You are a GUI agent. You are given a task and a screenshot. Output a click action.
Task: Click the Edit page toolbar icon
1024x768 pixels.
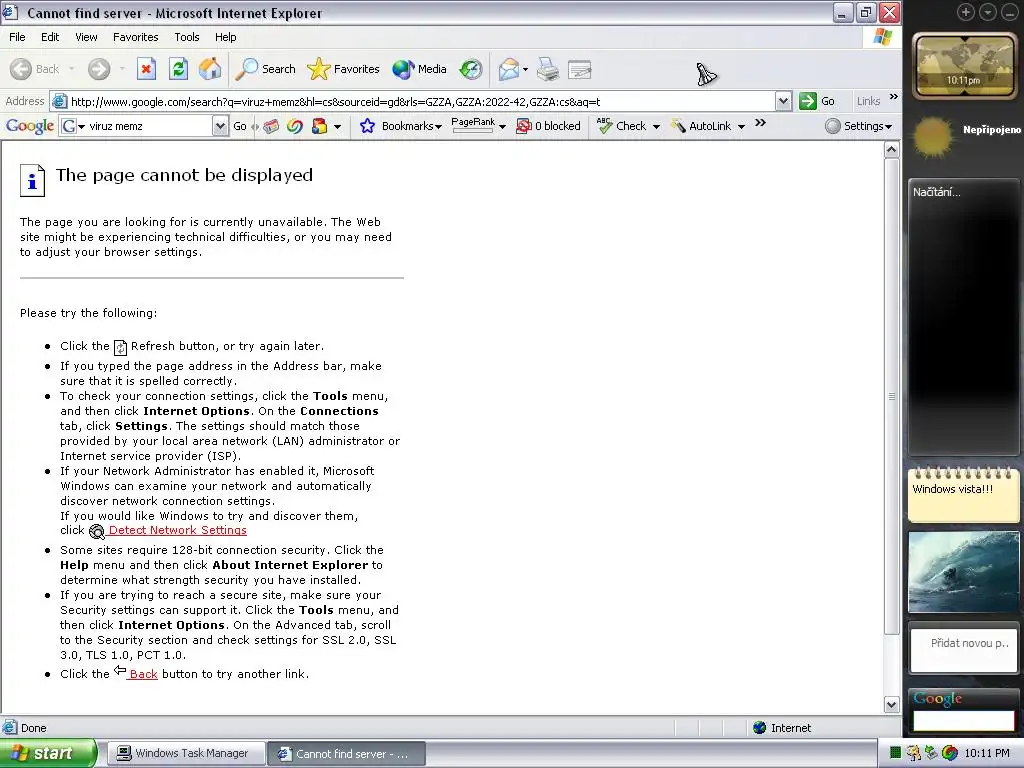[580, 69]
